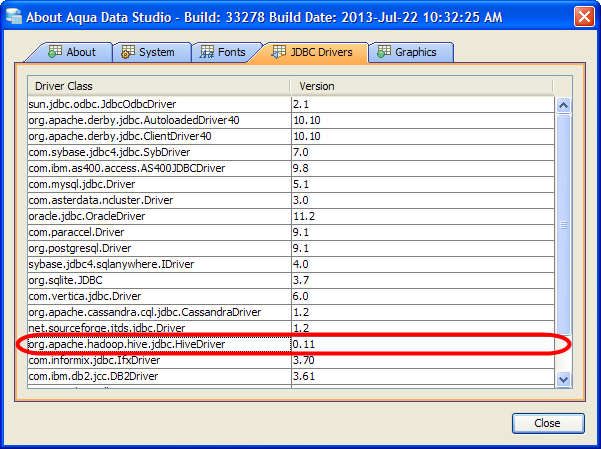601x449 pixels.
Task: Switch to the Graphics tab
Action: [411, 52]
